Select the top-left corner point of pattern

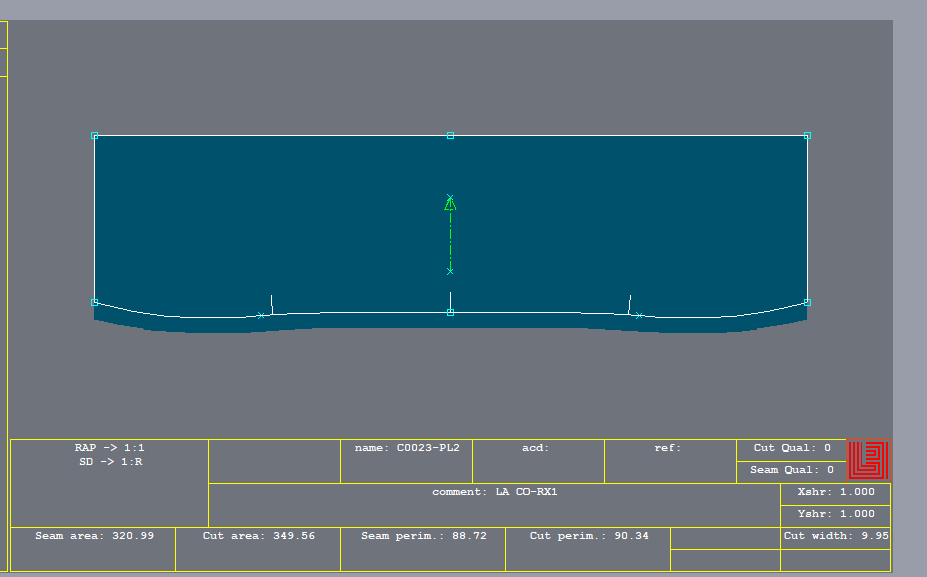pyautogui.click(x=95, y=136)
